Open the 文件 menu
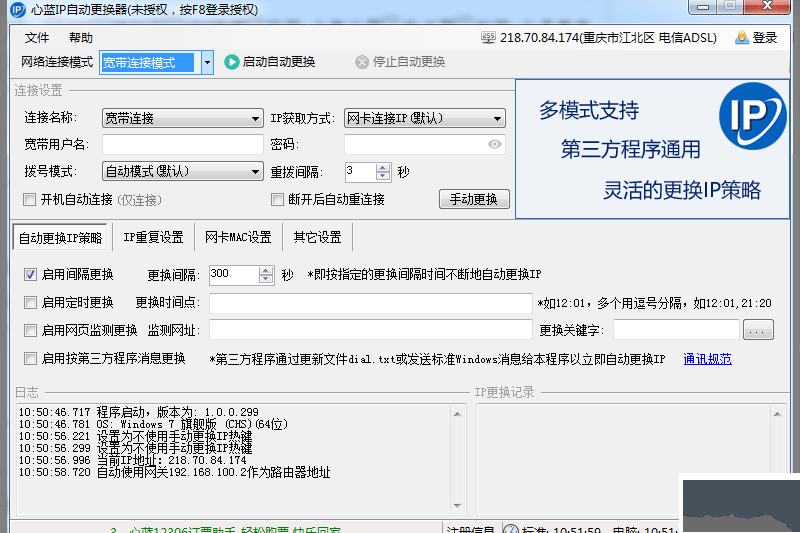 coord(37,38)
